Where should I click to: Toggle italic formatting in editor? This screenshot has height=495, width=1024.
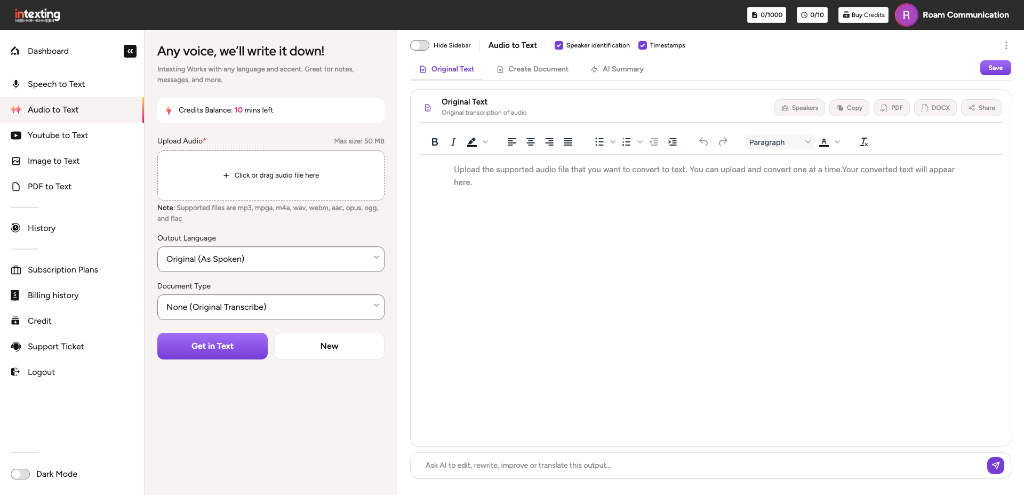(453, 142)
